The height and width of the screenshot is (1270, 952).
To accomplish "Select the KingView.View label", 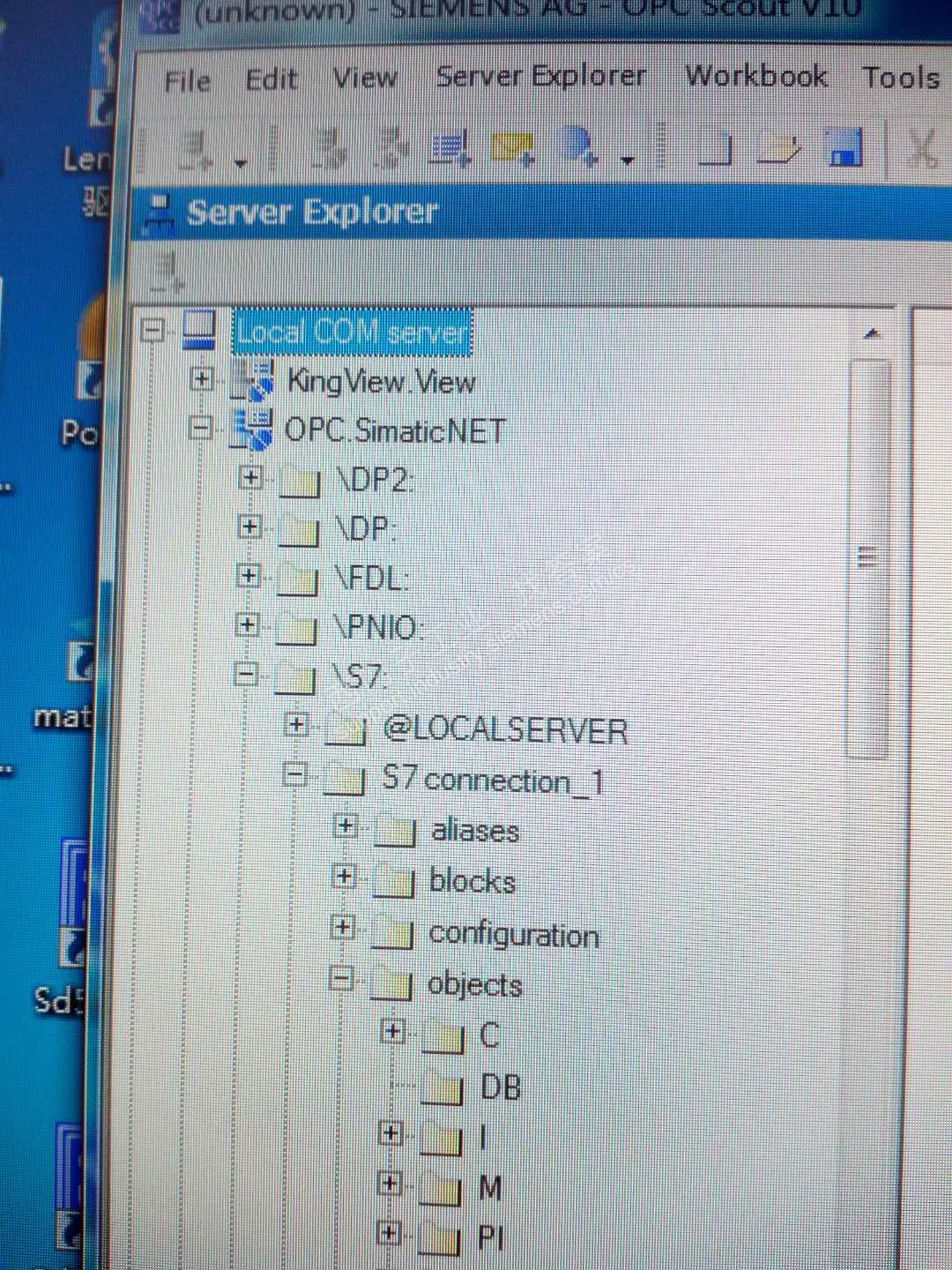I will pyautogui.click(x=382, y=381).
